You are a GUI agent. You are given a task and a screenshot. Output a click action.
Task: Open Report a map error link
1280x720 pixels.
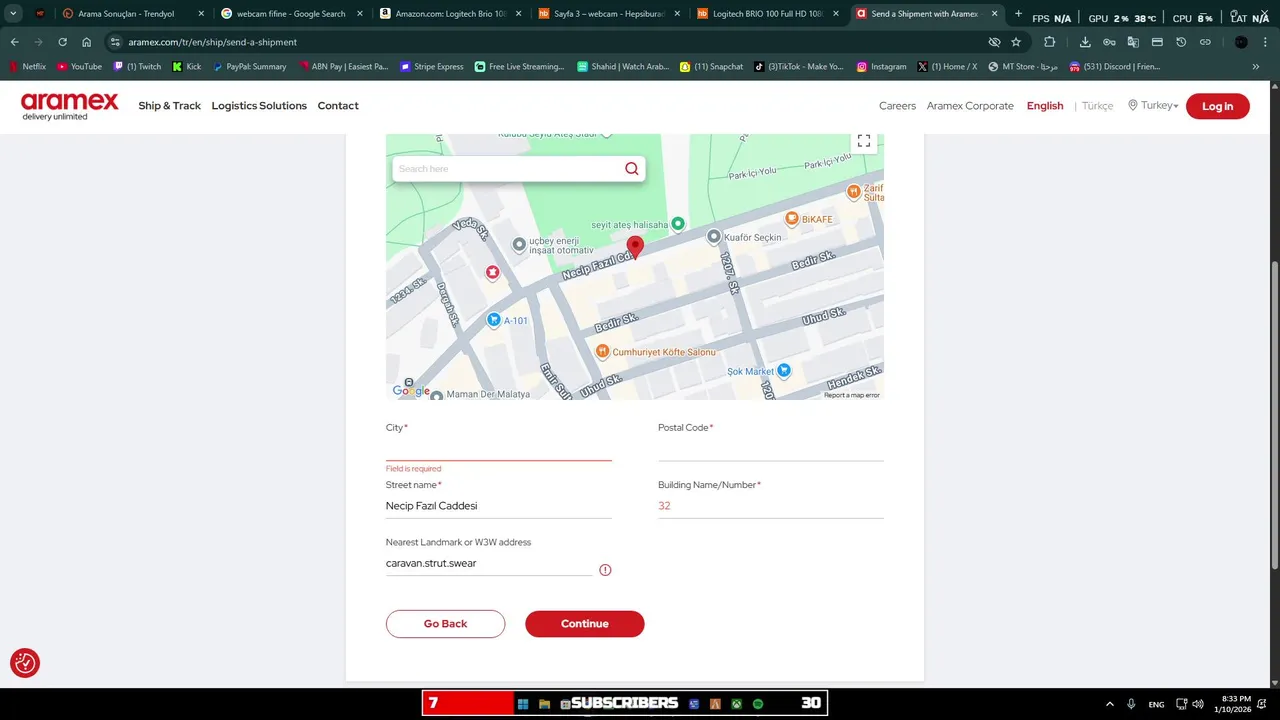852,395
